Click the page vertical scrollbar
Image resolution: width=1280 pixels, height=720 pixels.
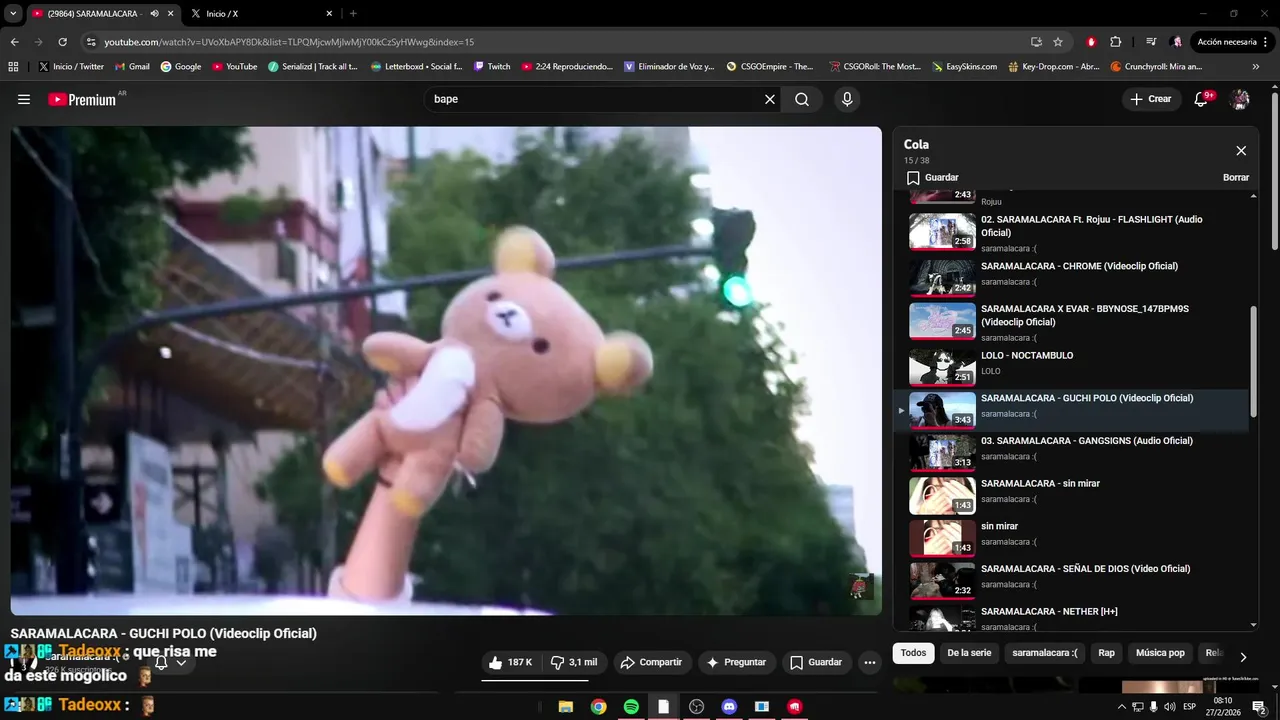[1274, 170]
